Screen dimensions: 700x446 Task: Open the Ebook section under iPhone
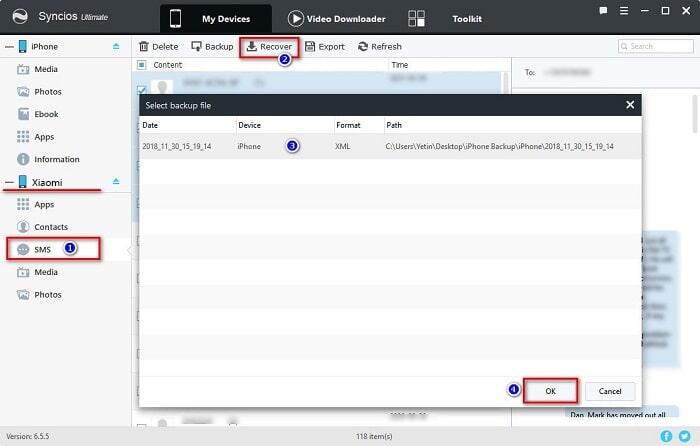tap(46, 114)
